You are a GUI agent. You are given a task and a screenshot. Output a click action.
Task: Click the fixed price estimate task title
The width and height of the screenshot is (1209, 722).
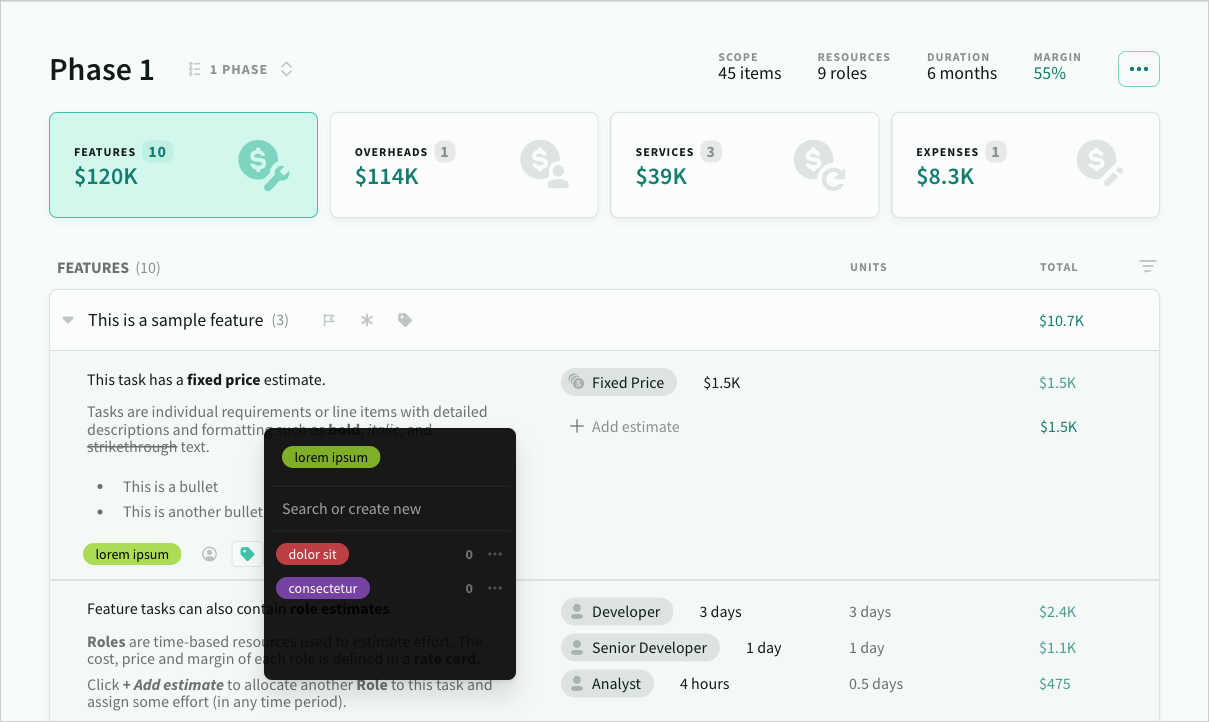206,380
